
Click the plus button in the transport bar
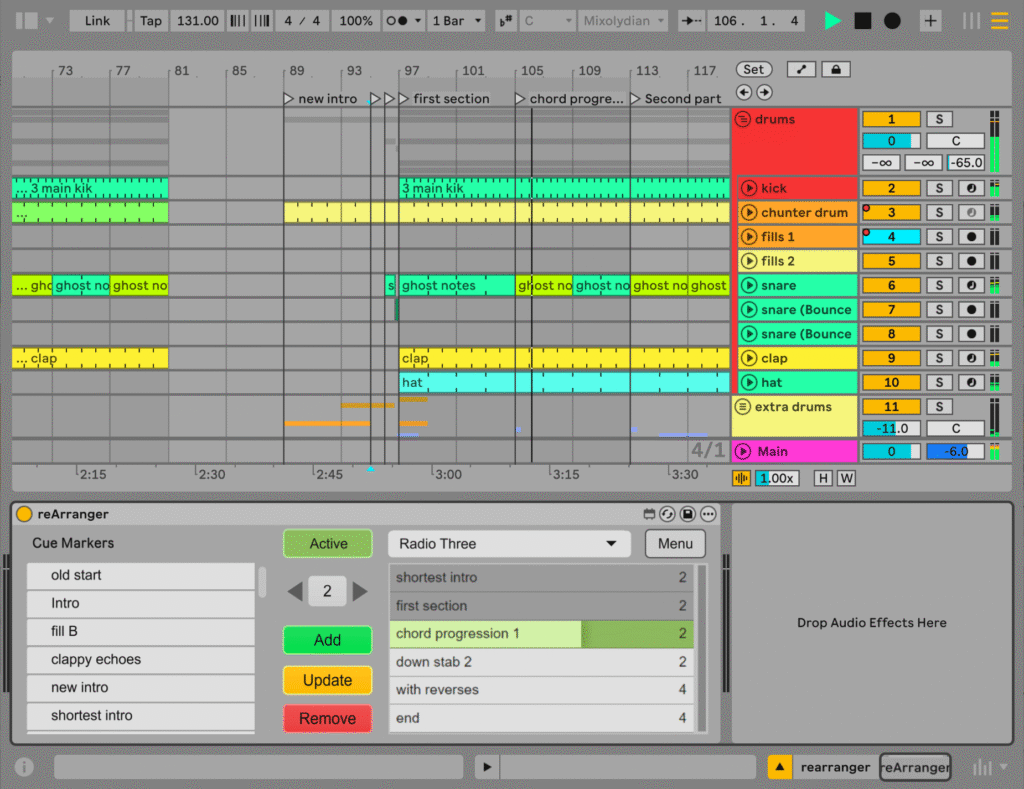point(930,21)
